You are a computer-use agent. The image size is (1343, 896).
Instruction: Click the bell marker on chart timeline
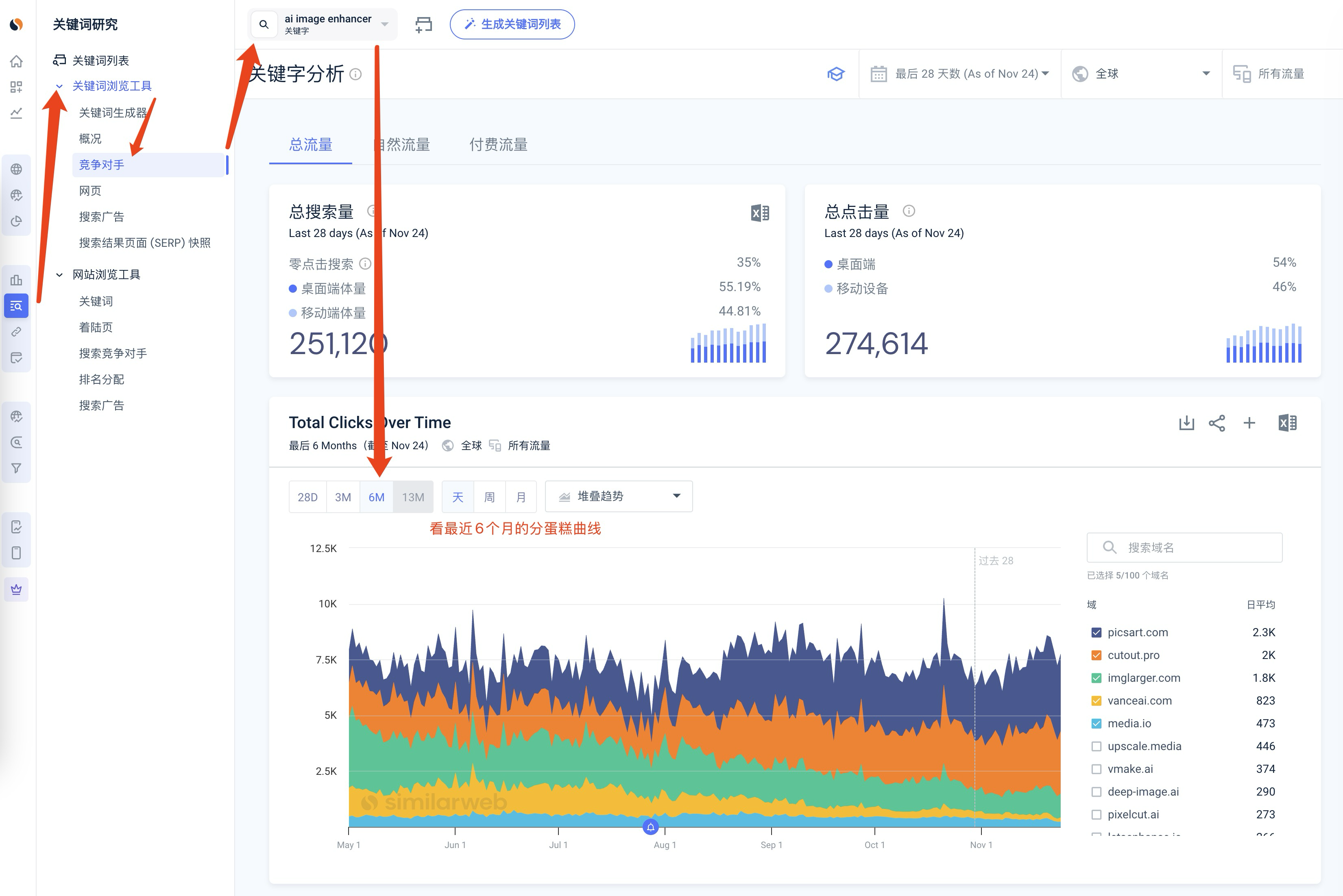pyautogui.click(x=651, y=827)
